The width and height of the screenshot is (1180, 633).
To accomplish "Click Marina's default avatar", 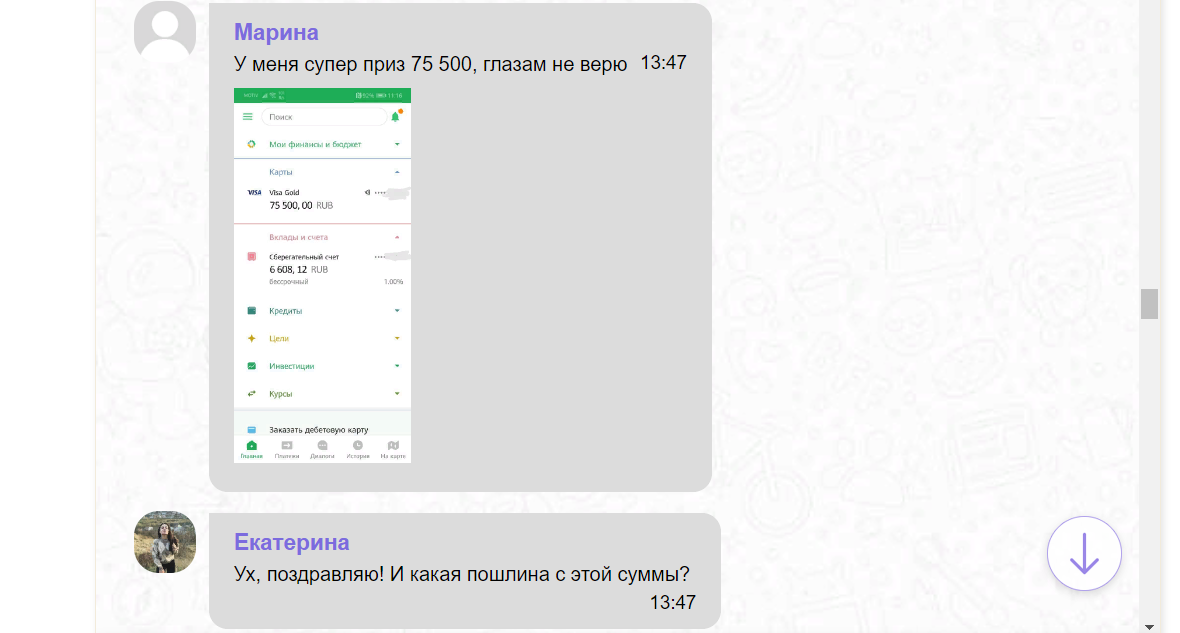I will click(165, 31).
